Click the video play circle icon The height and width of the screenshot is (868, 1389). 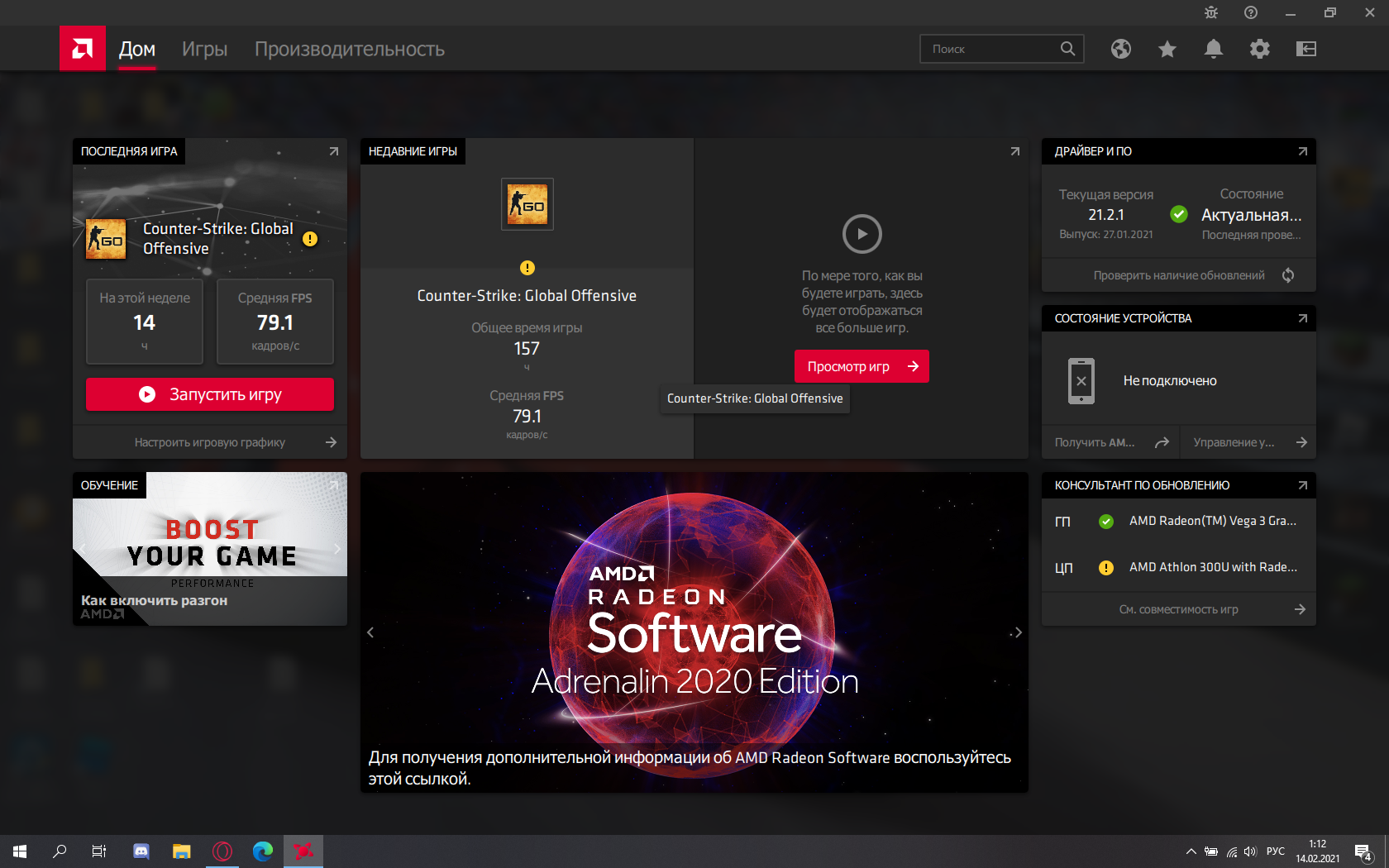pyautogui.click(x=862, y=234)
